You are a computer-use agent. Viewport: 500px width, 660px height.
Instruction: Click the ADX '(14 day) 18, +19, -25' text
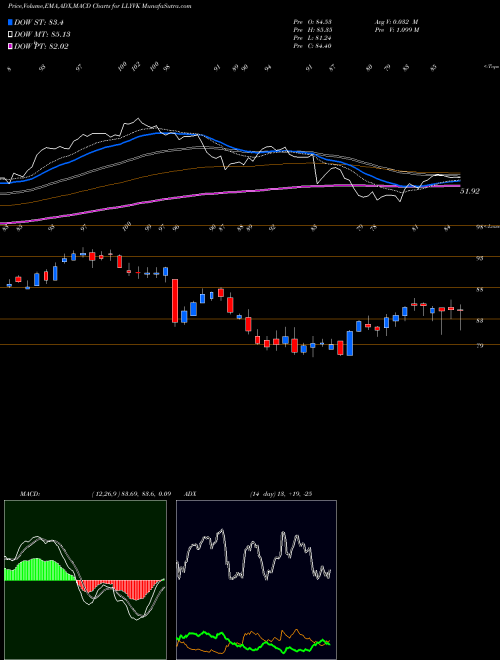click(280, 494)
